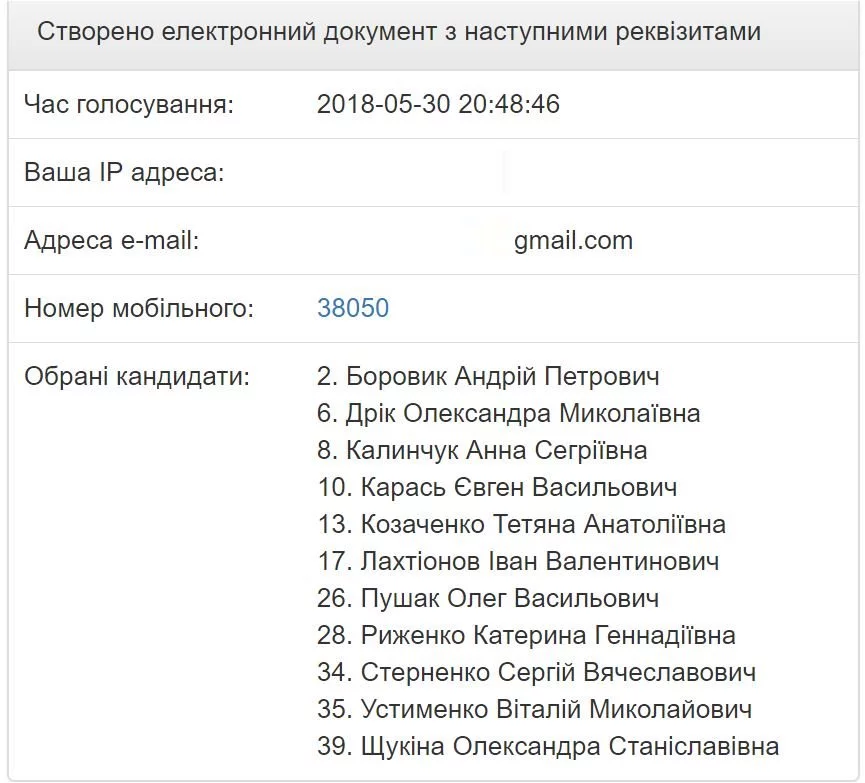Click the panel header about the created electronic document
865x783 pixels.
[x=399, y=32]
